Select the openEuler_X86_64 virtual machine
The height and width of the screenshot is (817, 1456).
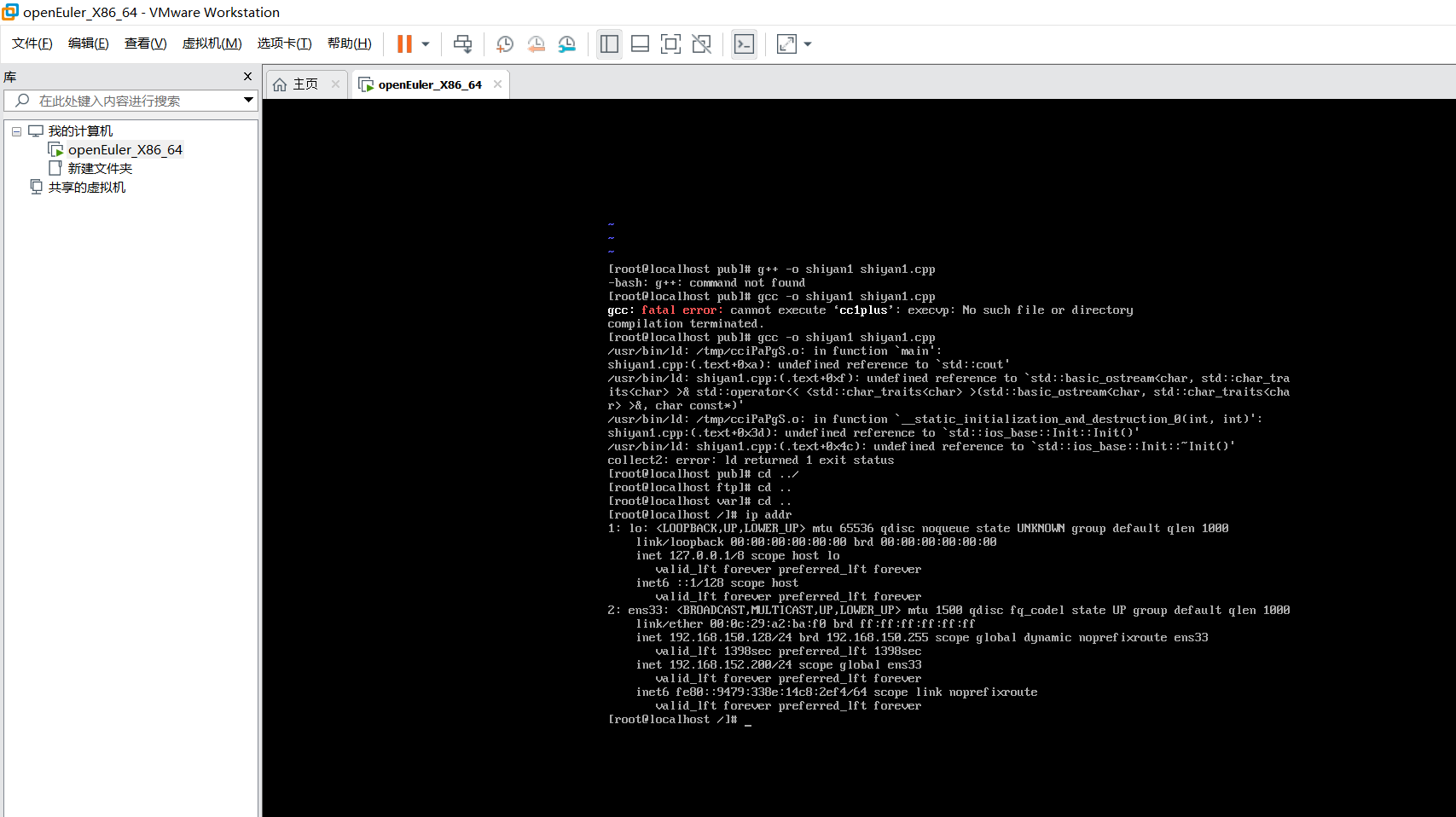(125, 149)
